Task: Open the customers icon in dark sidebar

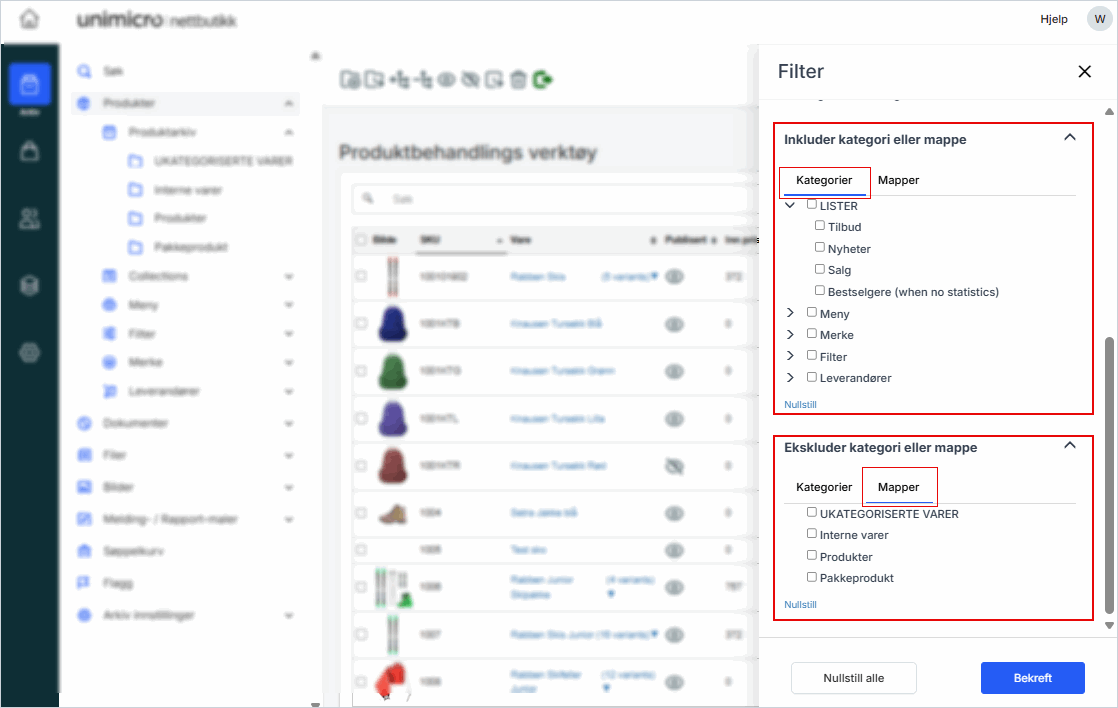Action: [30, 219]
